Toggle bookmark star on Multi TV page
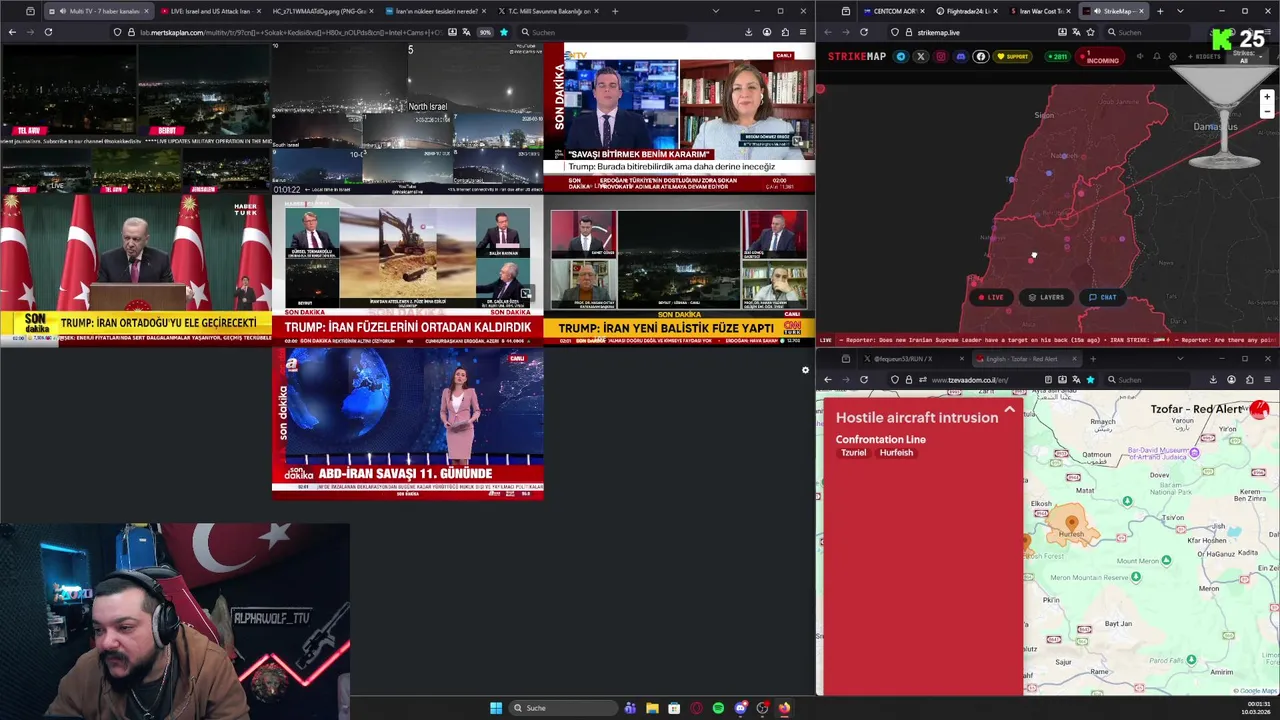This screenshot has width=1280, height=720. [x=504, y=32]
